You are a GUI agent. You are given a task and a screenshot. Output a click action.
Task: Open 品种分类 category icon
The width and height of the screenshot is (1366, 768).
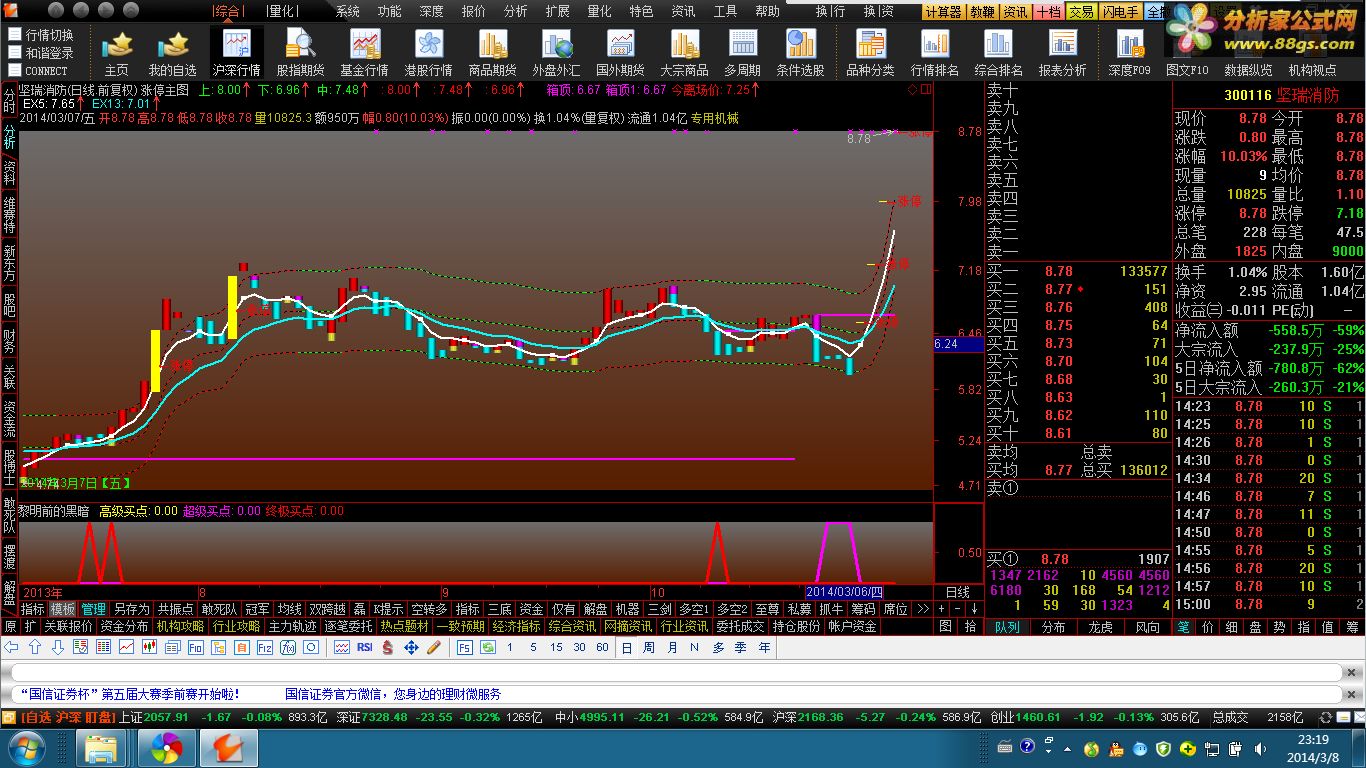point(870,53)
